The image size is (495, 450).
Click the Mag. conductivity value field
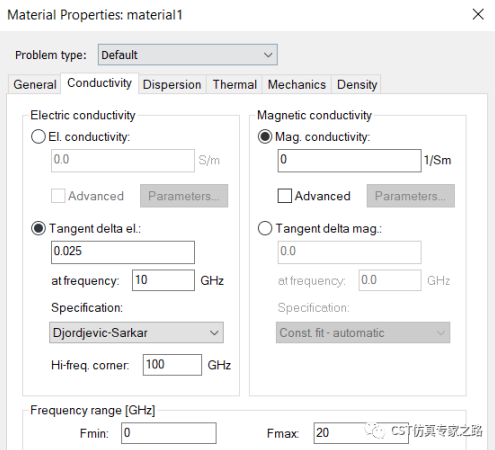click(350, 161)
